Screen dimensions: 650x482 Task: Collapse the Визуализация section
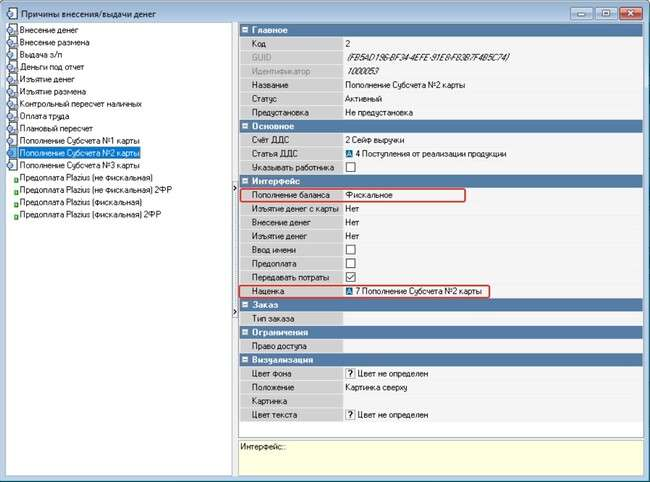point(245,359)
